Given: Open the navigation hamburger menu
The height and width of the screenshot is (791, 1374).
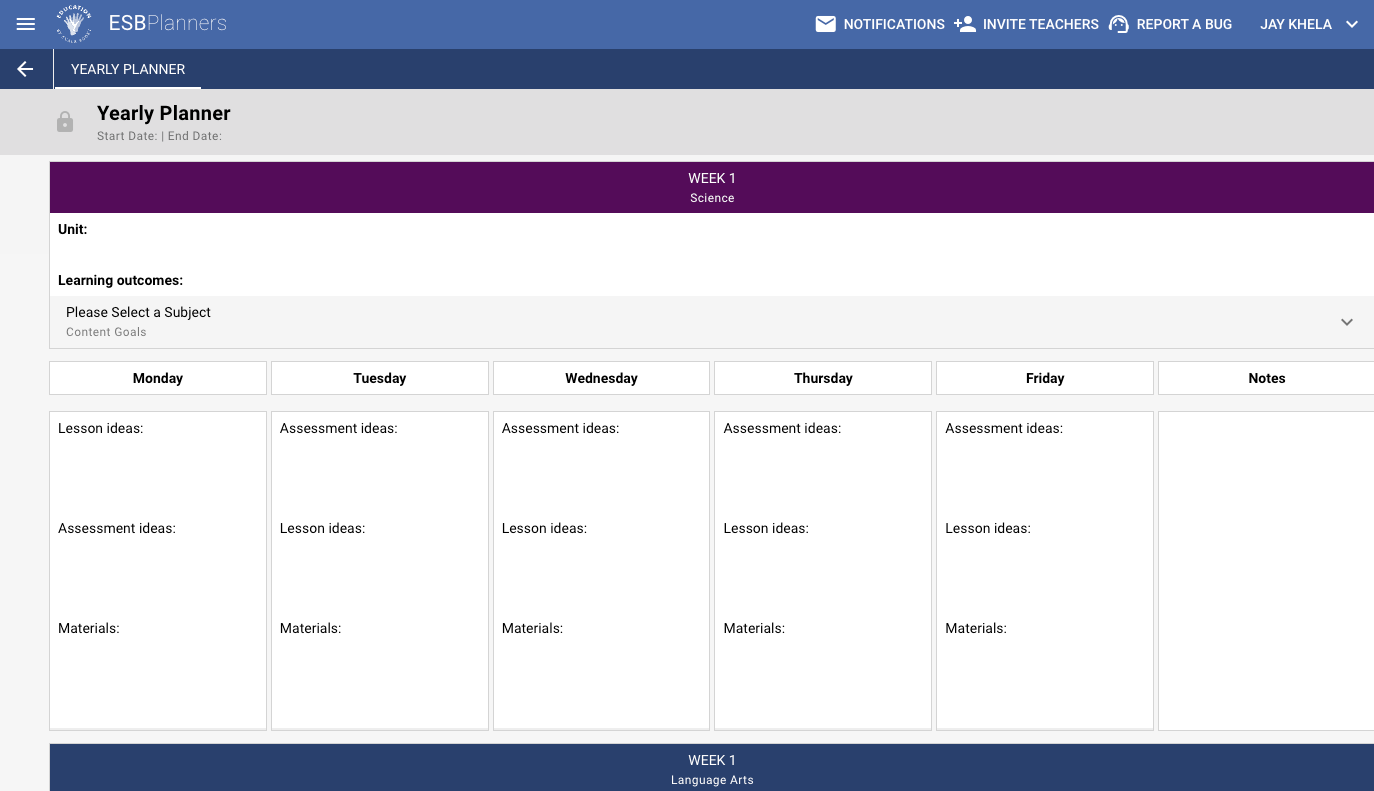Looking at the screenshot, I should [x=25, y=24].
